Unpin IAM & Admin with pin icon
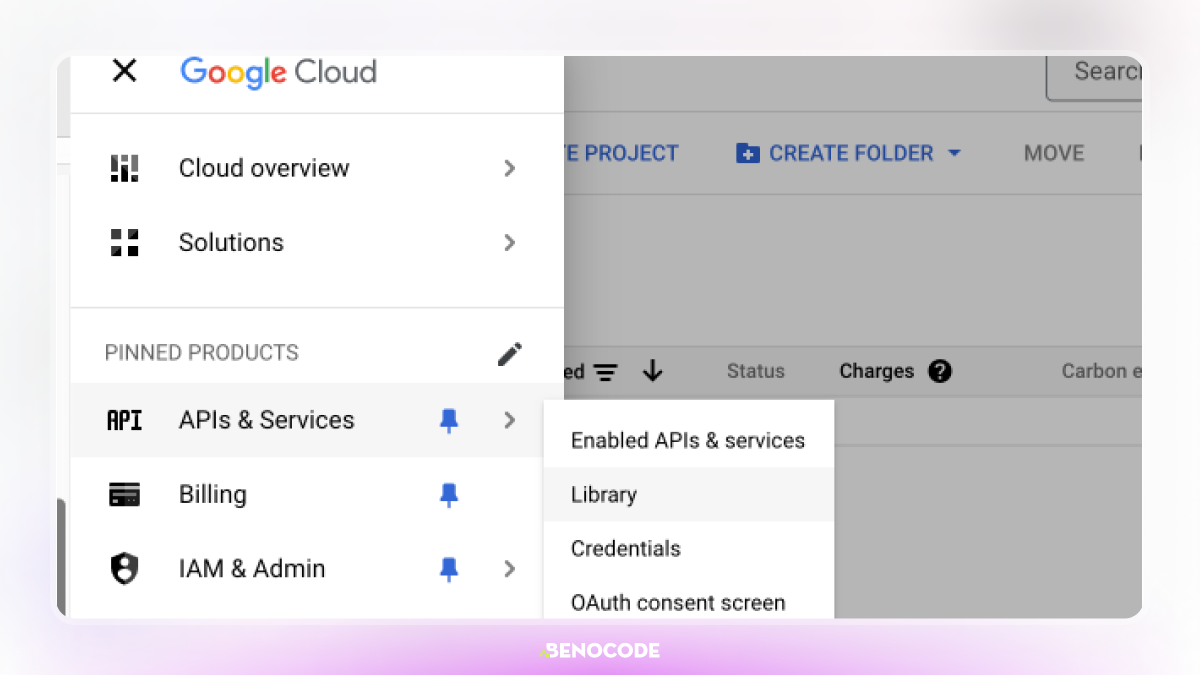Viewport: 1200px width, 675px height. [449, 569]
